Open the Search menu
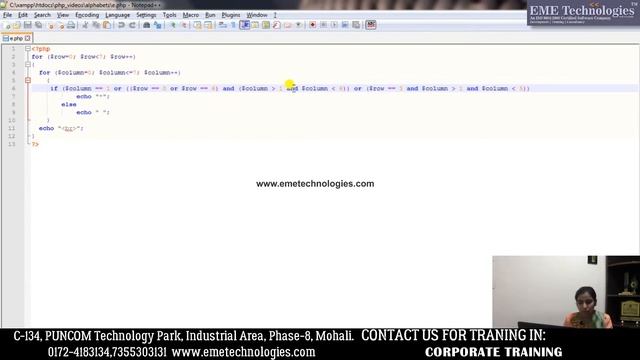Viewport: 640px width, 360px height. 42,15
